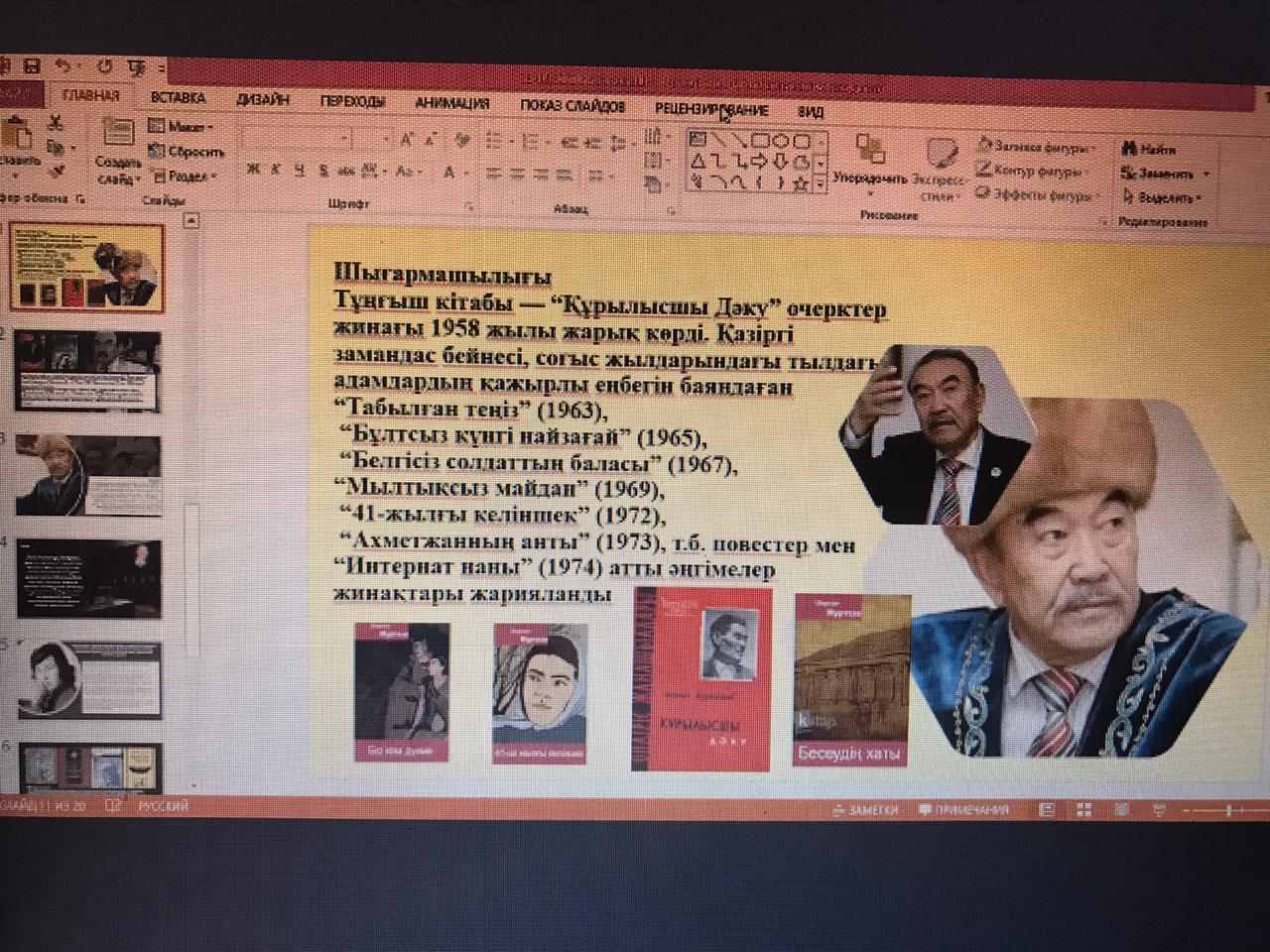Toggle bold formatting (Ж)
Screen dimensions: 1270x952
pos(253,170)
